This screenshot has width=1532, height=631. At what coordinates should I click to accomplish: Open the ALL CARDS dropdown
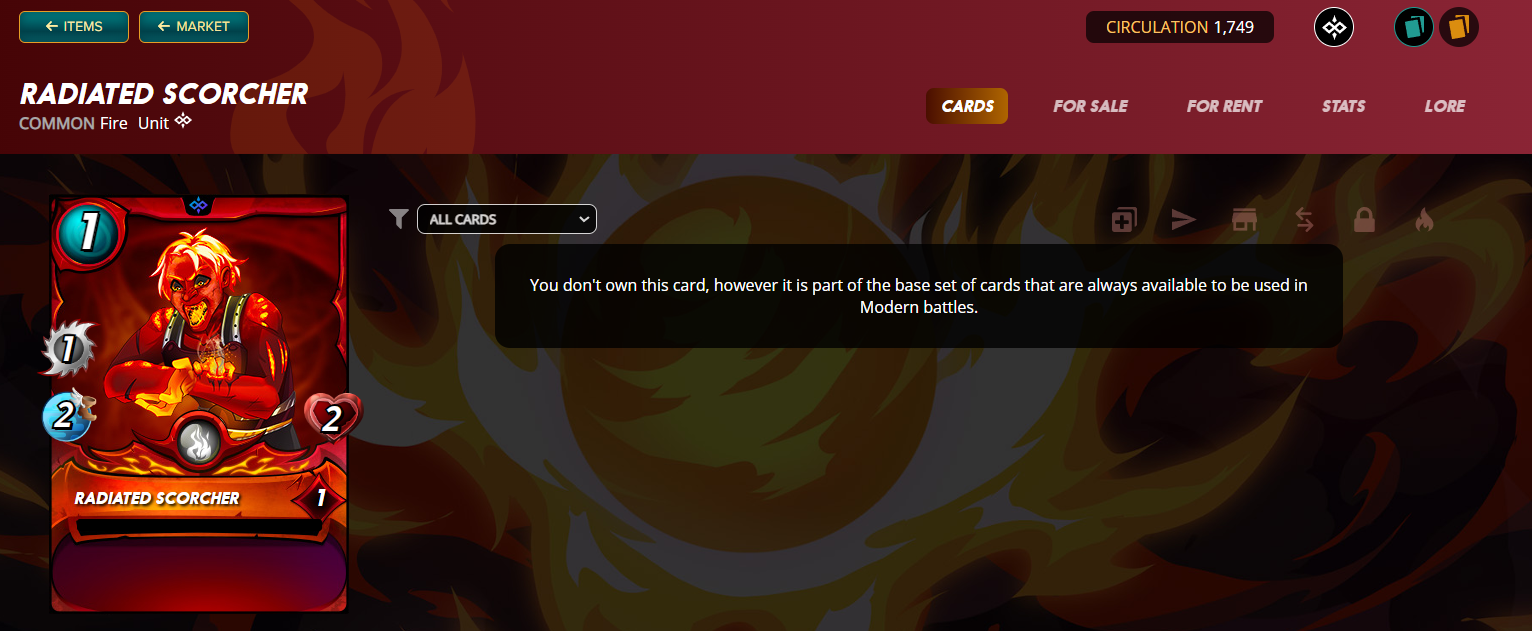[x=507, y=219]
